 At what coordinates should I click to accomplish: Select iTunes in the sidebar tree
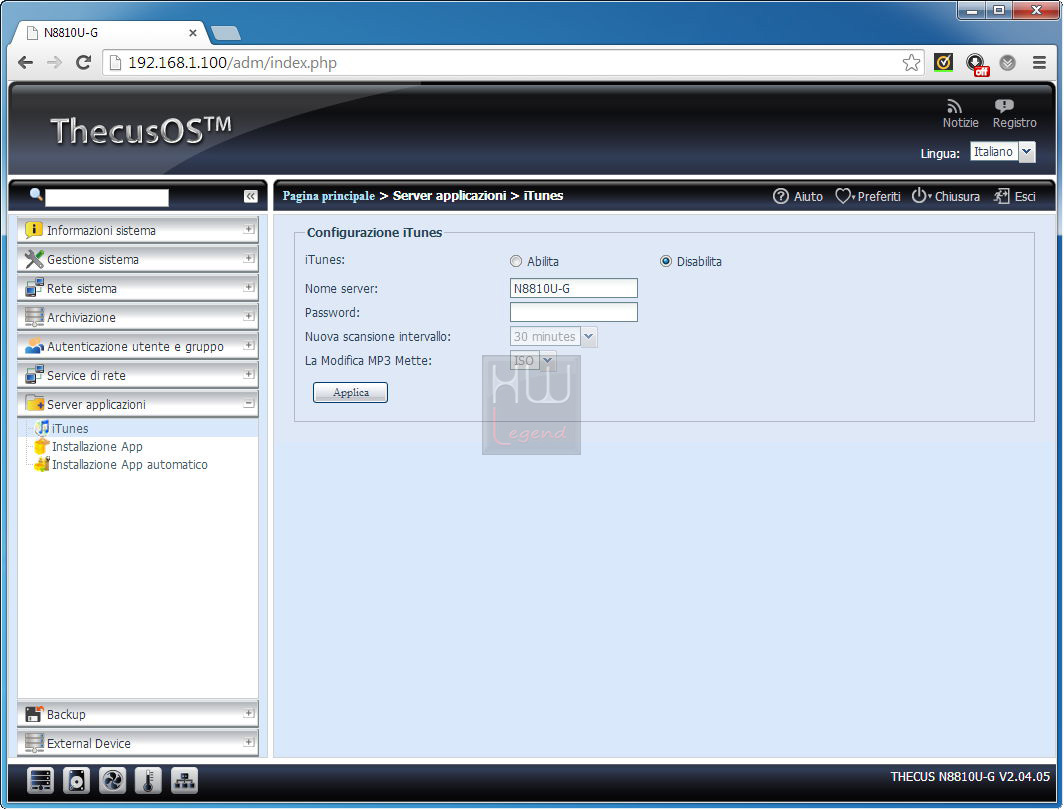70,429
